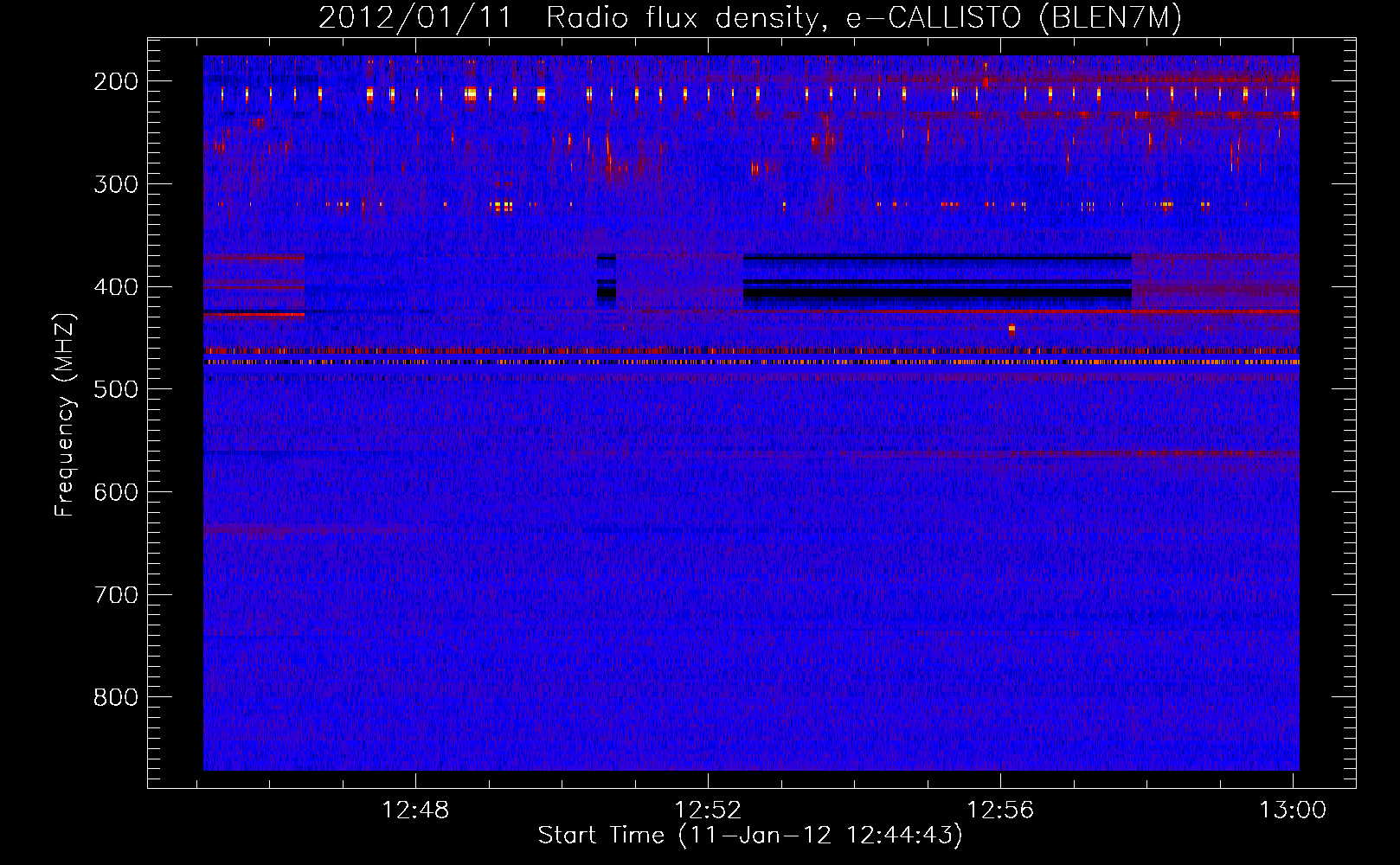
Task: Click the 13:00 time tick label
Action: click(x=1293, y=811)
